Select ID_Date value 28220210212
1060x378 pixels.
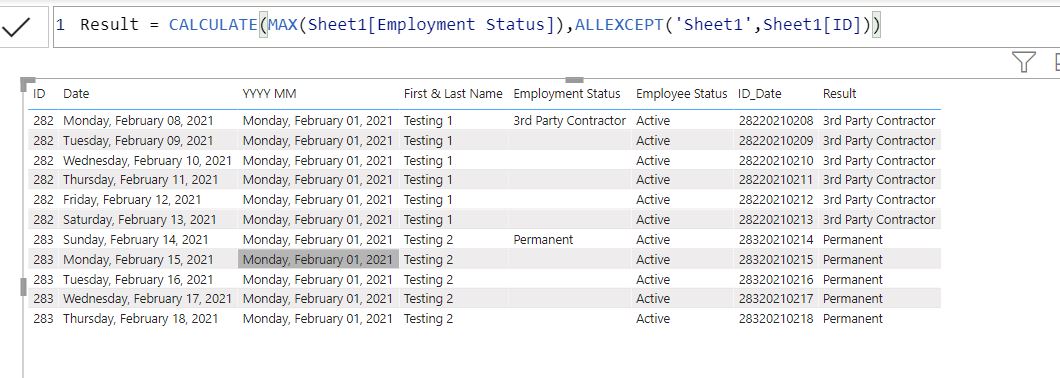pyautogui.click(x=776, y=200)
